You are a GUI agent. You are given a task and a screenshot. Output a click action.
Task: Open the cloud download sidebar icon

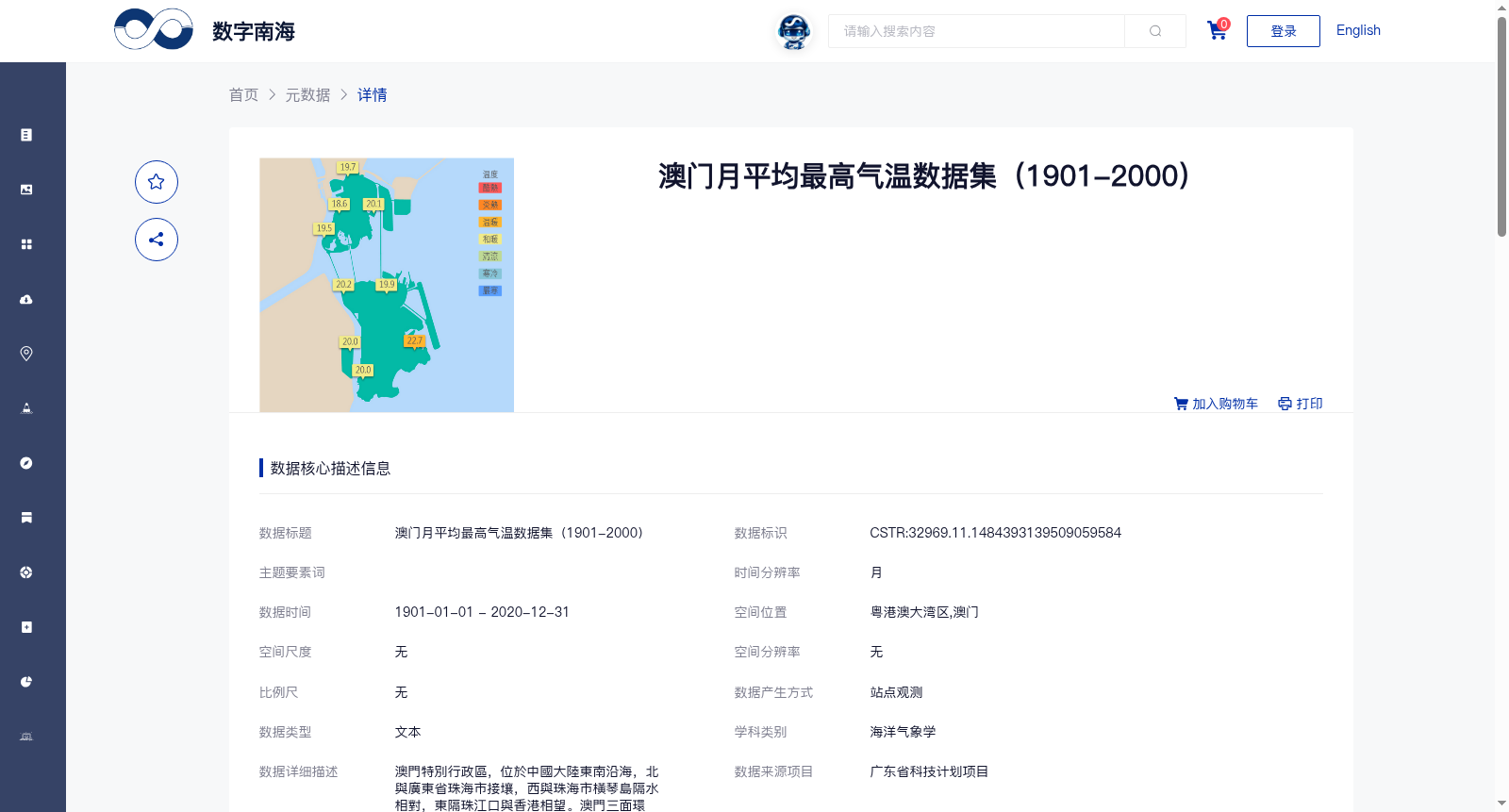26,299
